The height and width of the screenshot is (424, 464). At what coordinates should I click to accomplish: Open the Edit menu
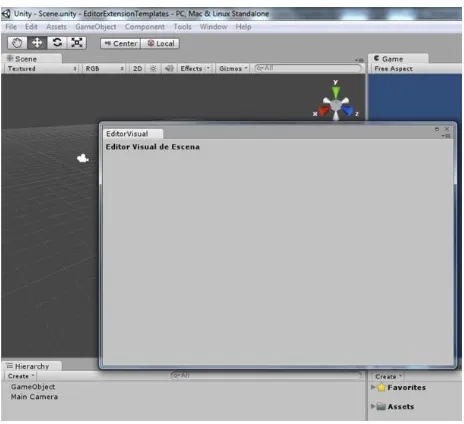click(x=31, y=27)
